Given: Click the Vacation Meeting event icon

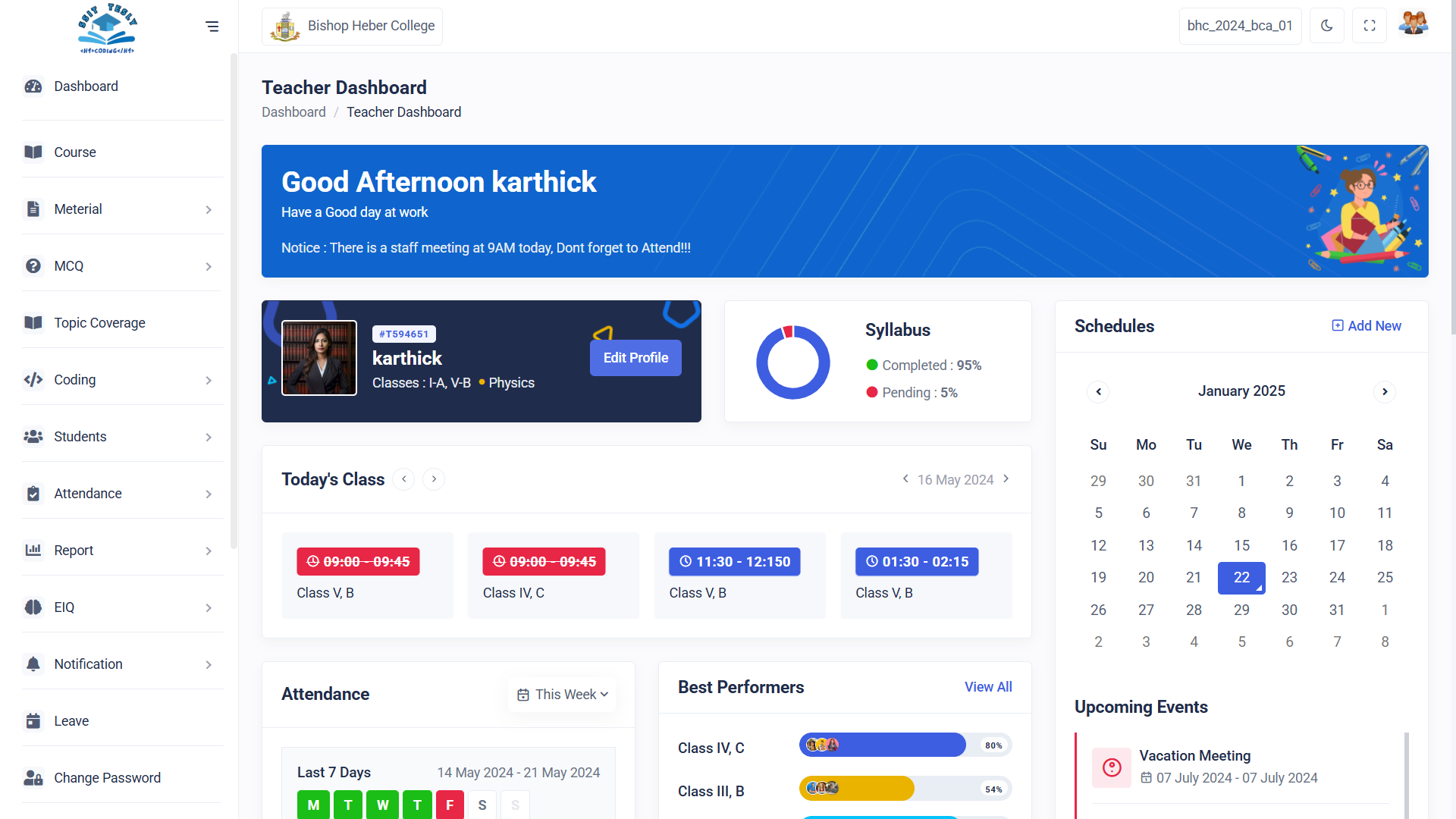Looking at the screenshot, I should [1112, 767].
